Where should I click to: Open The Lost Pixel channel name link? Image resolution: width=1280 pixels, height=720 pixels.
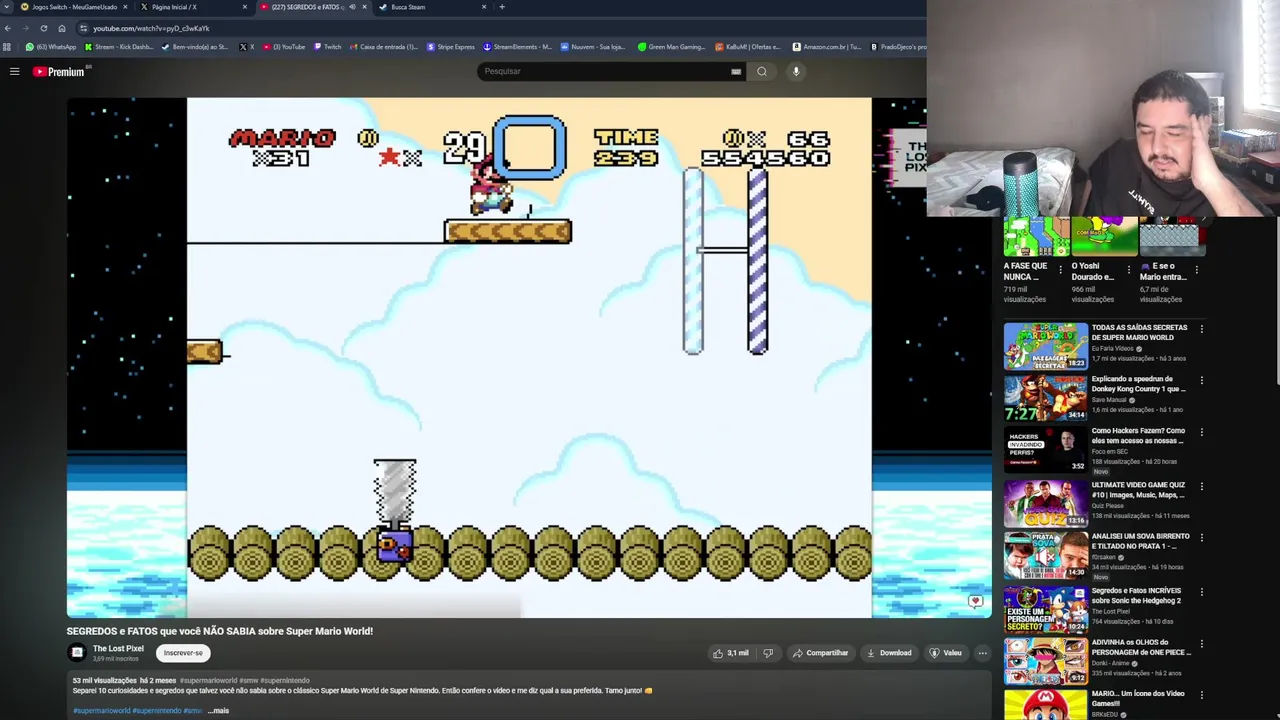click(x=118, y=649)
